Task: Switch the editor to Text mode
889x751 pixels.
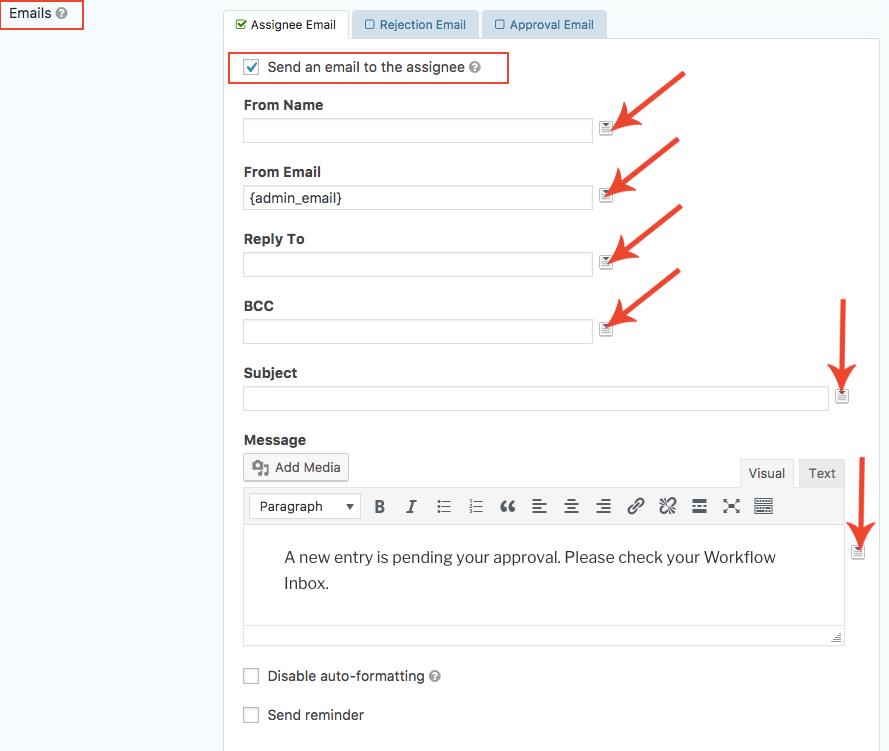Action: (x=822, y=473)
